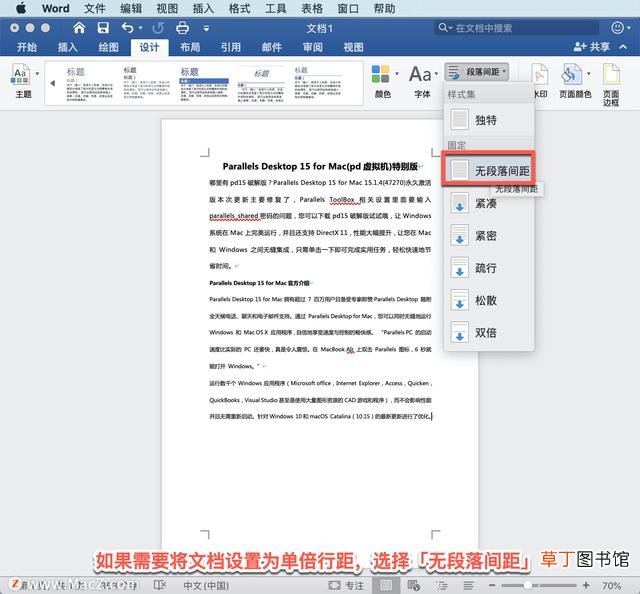Click the 页面颜色 paint bucket icon

point(571,75)
